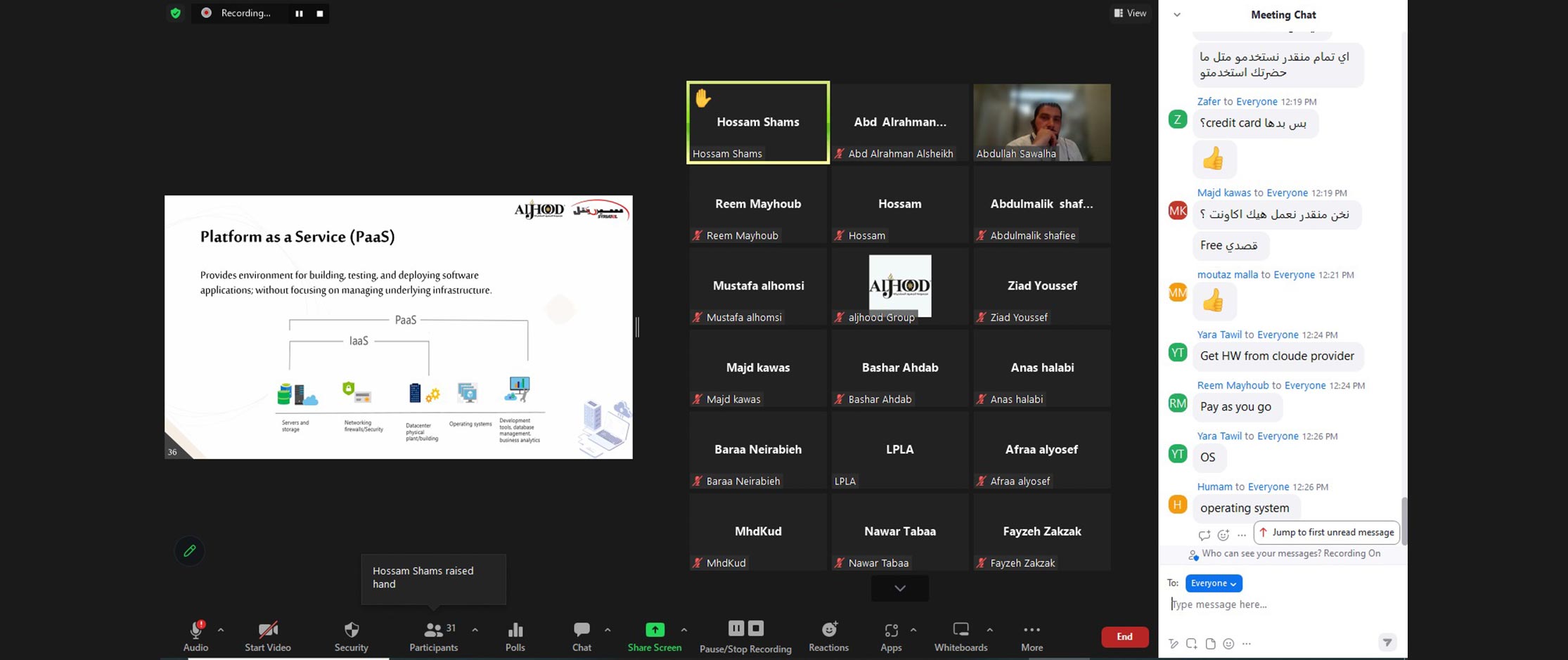Click the red End meeting button

tap(1124, 637)
